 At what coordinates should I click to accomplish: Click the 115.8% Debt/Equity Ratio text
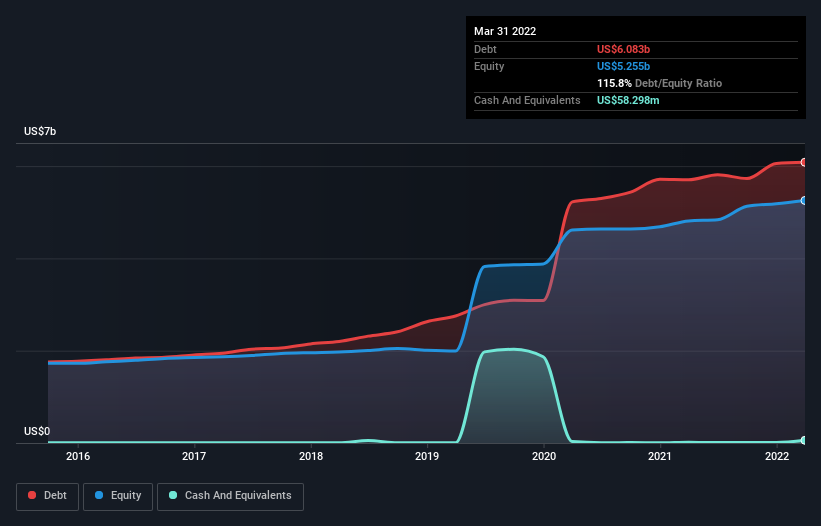pyautogui.click(x=659, y=83)
